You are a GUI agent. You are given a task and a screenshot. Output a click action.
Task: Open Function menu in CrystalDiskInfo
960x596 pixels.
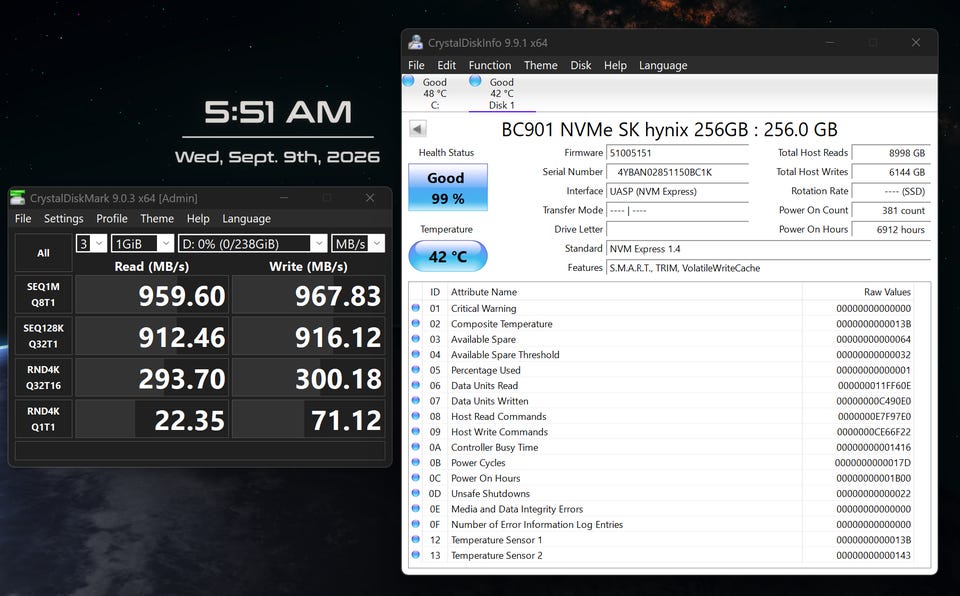click(x=490, y=65)
